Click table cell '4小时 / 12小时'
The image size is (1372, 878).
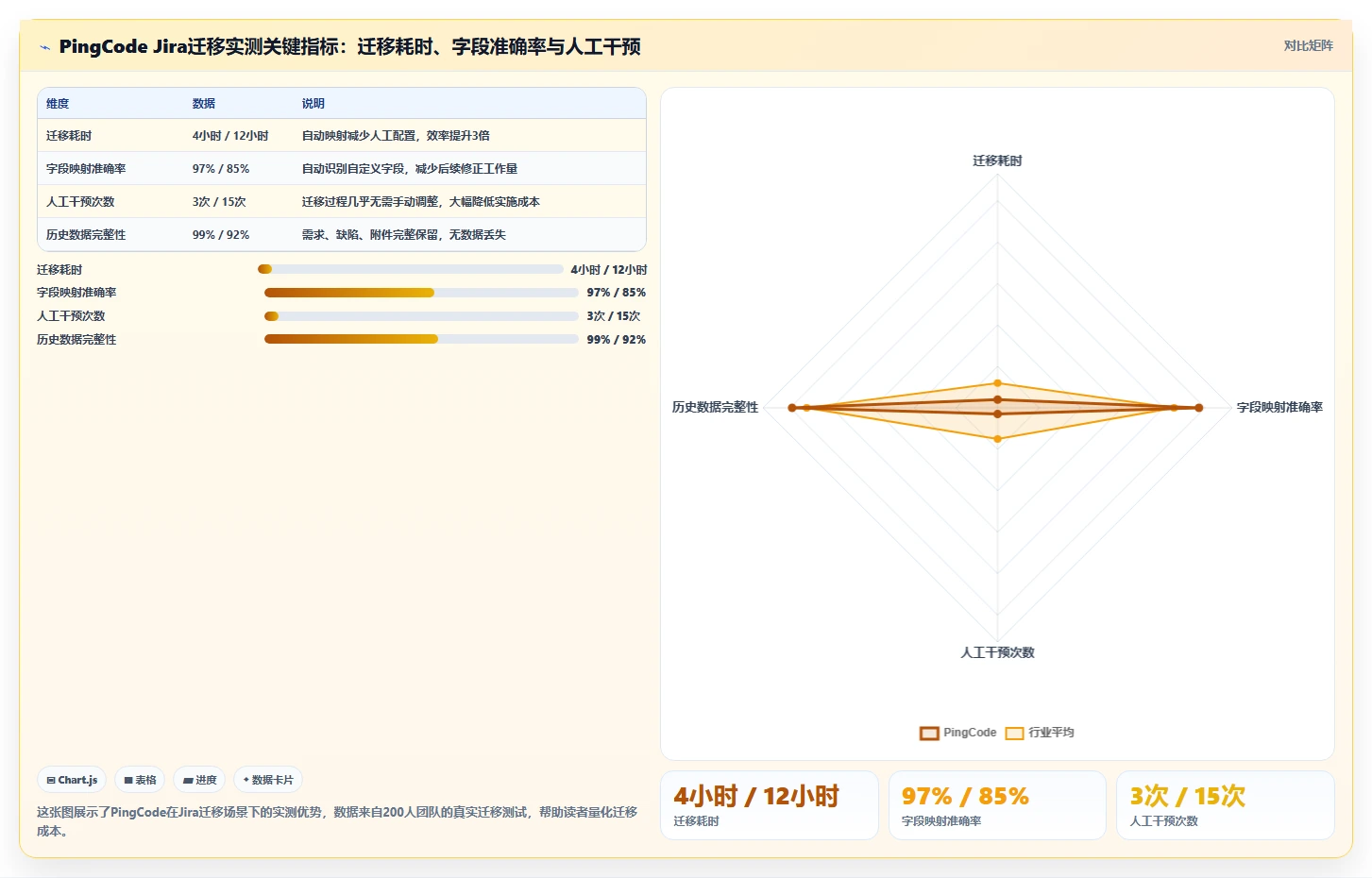(230, 136)
